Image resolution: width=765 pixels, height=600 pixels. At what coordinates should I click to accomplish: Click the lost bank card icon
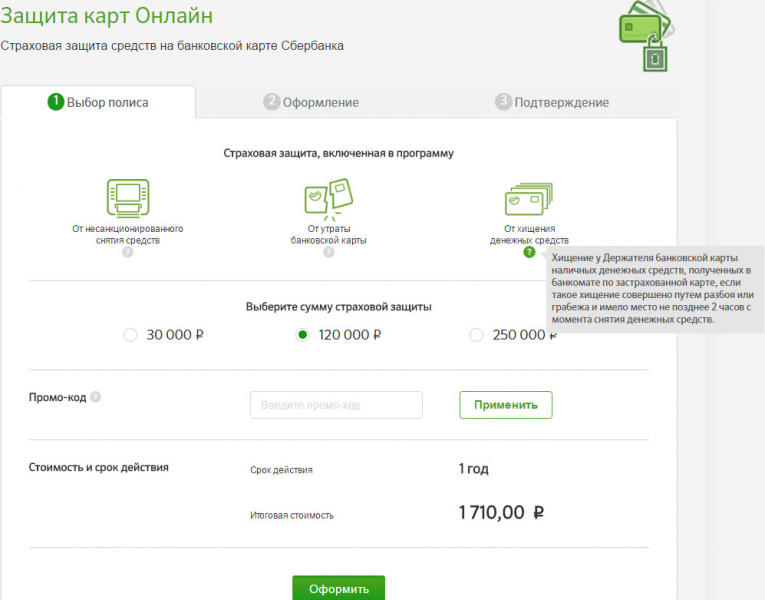(x=329, y=200)
